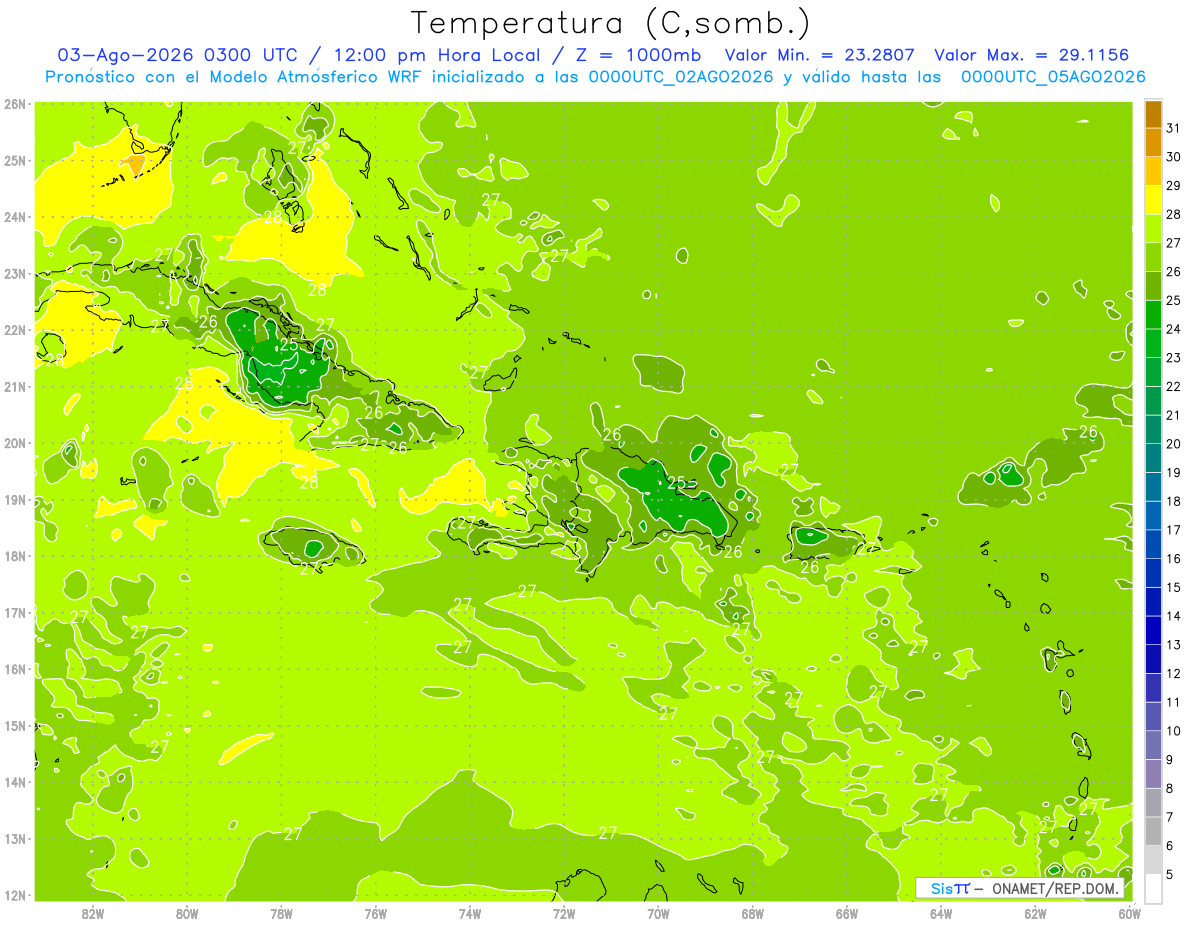Select the "Valor Min. = 23.2807" value

[x=819, y=54]
